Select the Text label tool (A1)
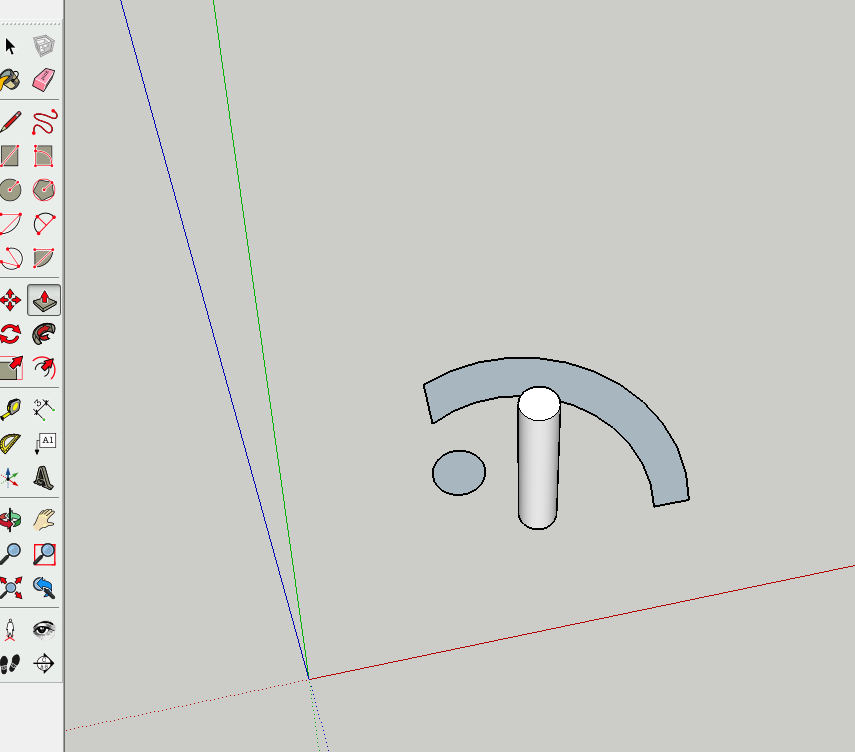 [x=45, y=443]
